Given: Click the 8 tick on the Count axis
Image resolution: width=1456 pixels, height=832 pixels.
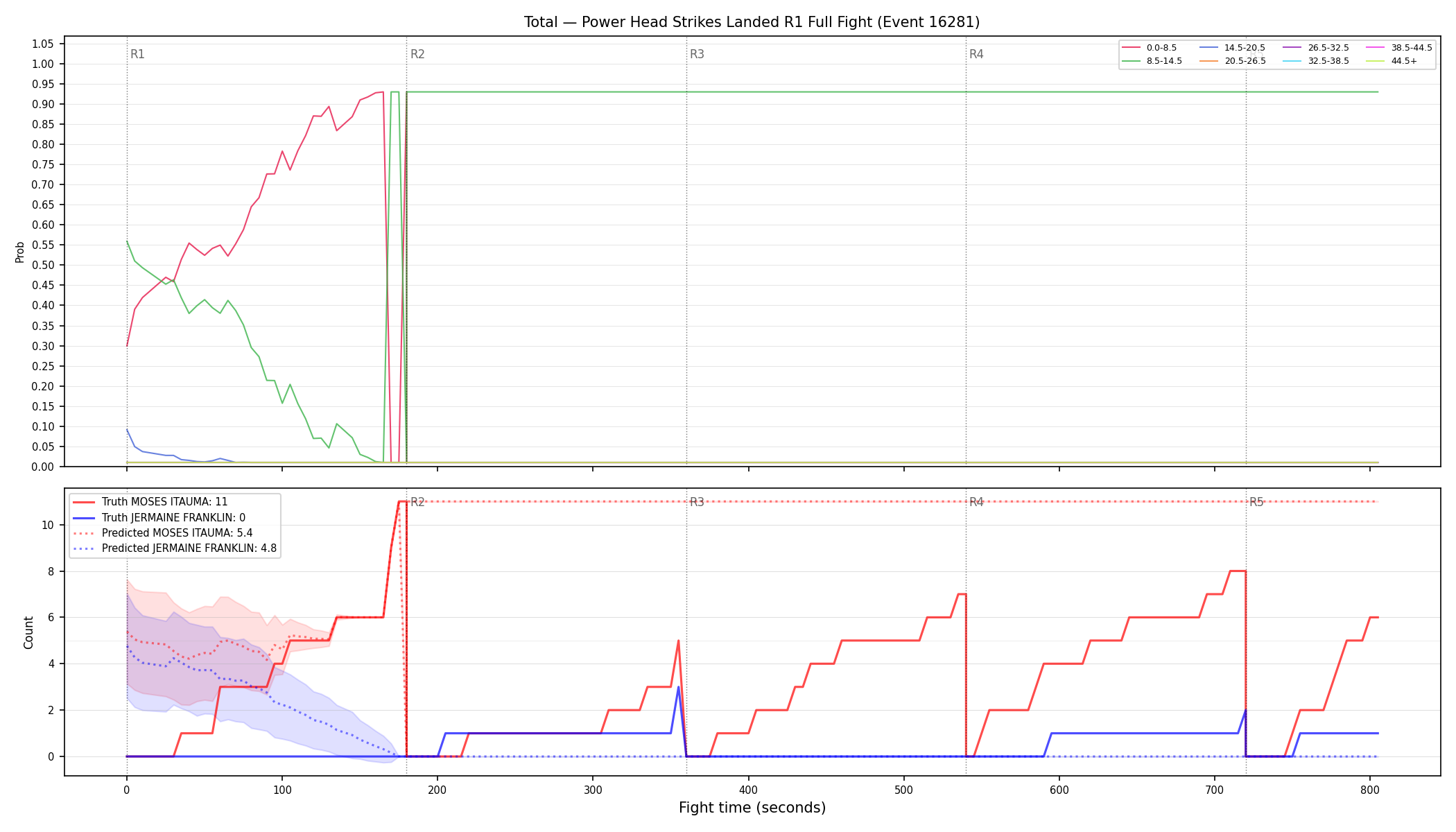Looking at the screenshot, I should 51,571.
